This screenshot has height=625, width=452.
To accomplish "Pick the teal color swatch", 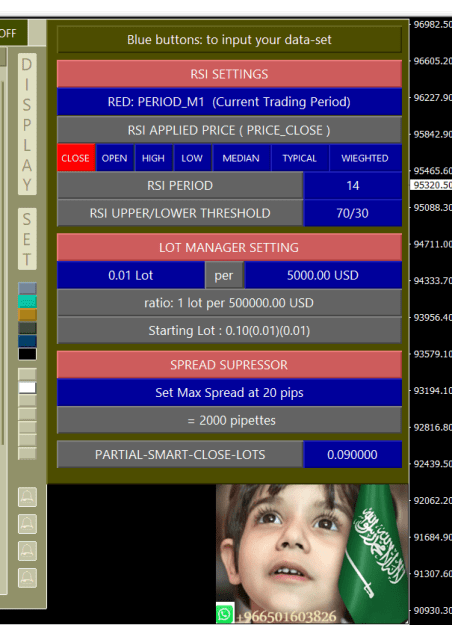I will click(x=27, y=301).
